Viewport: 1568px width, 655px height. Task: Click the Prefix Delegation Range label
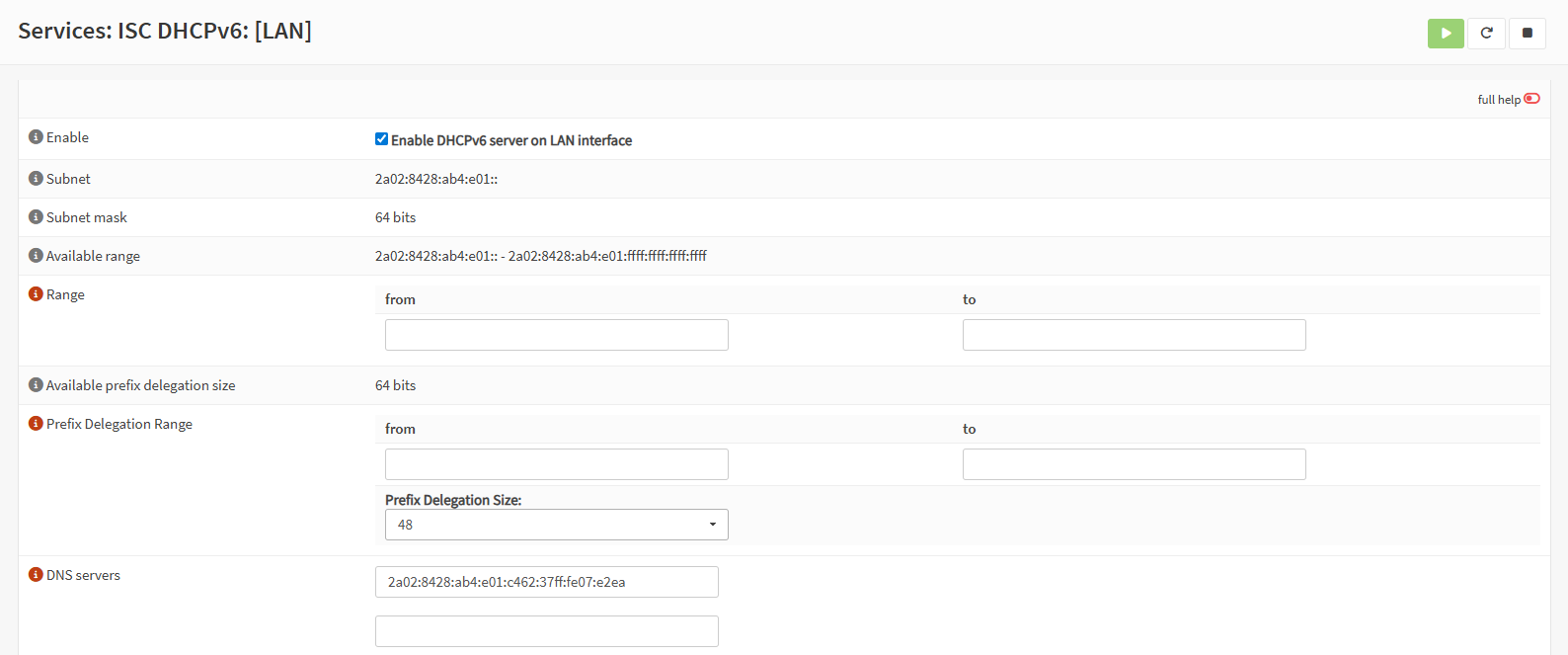coord(119,424)
